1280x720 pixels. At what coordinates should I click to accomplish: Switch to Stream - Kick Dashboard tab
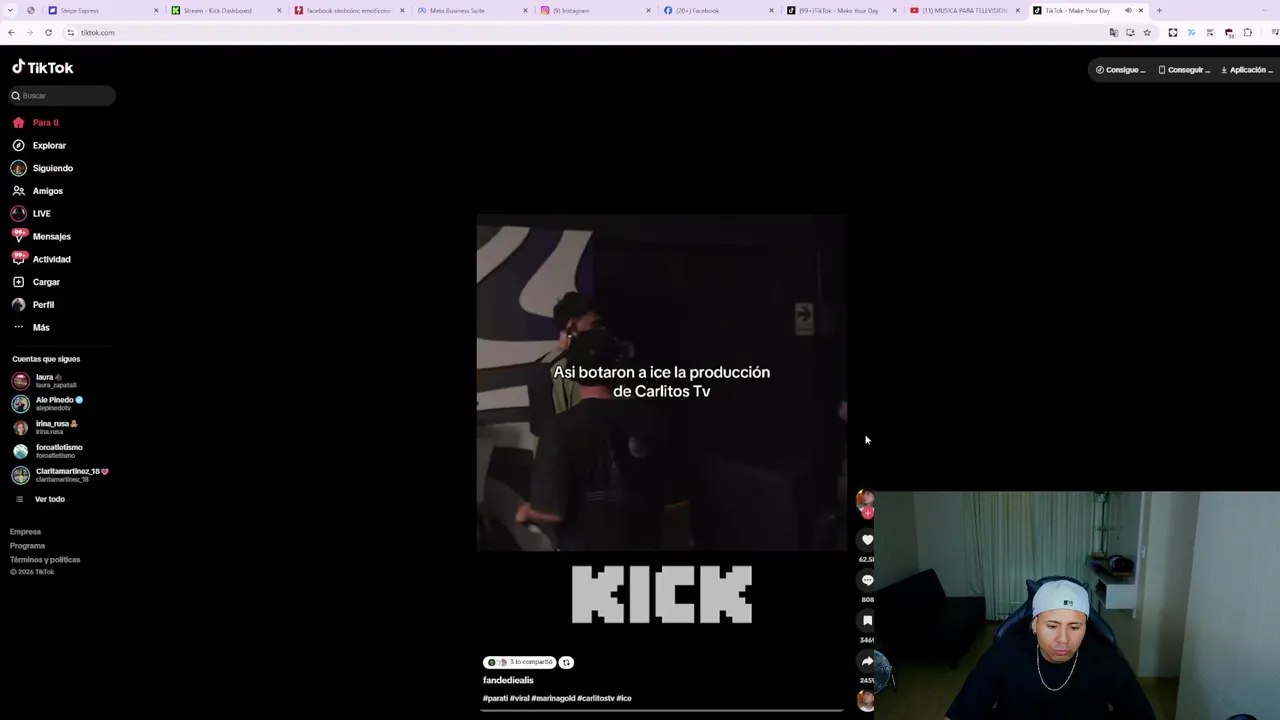click(x=226, y=10)
